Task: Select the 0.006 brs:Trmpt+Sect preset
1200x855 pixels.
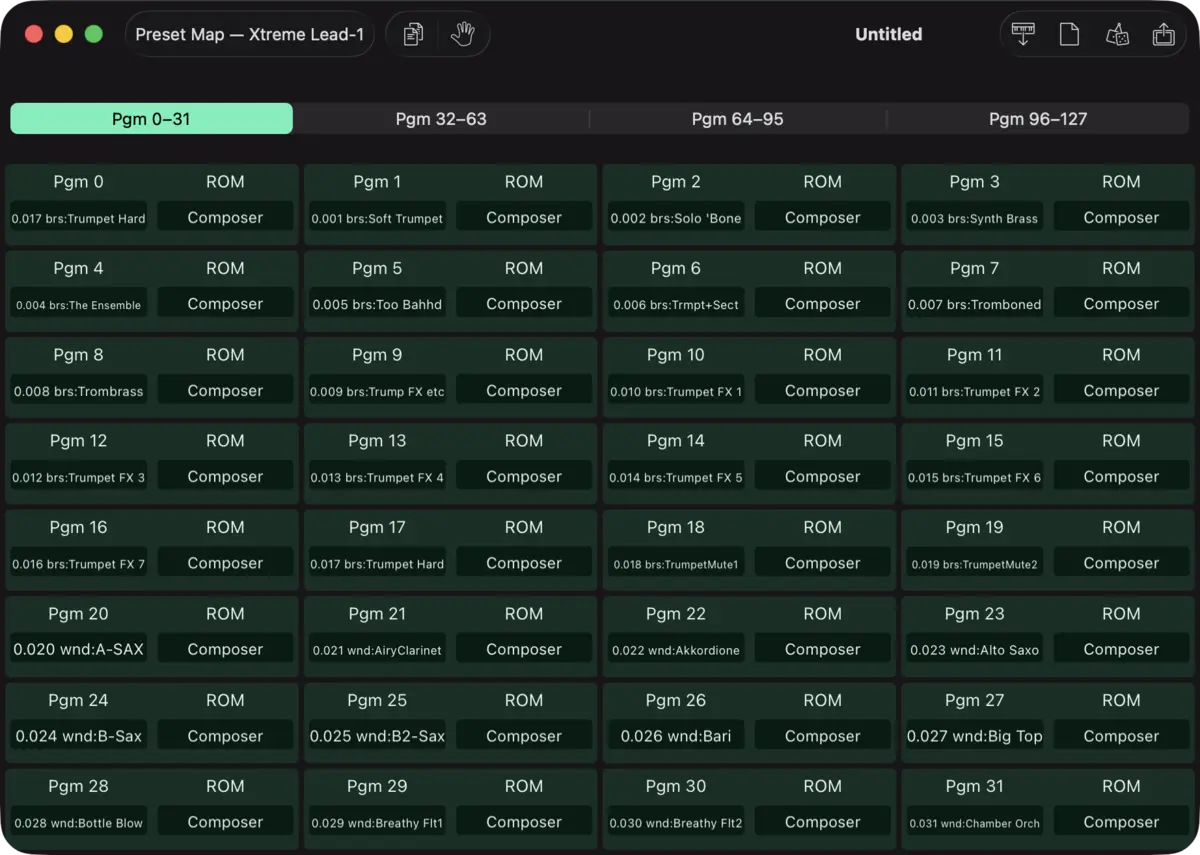Action: 676,305
